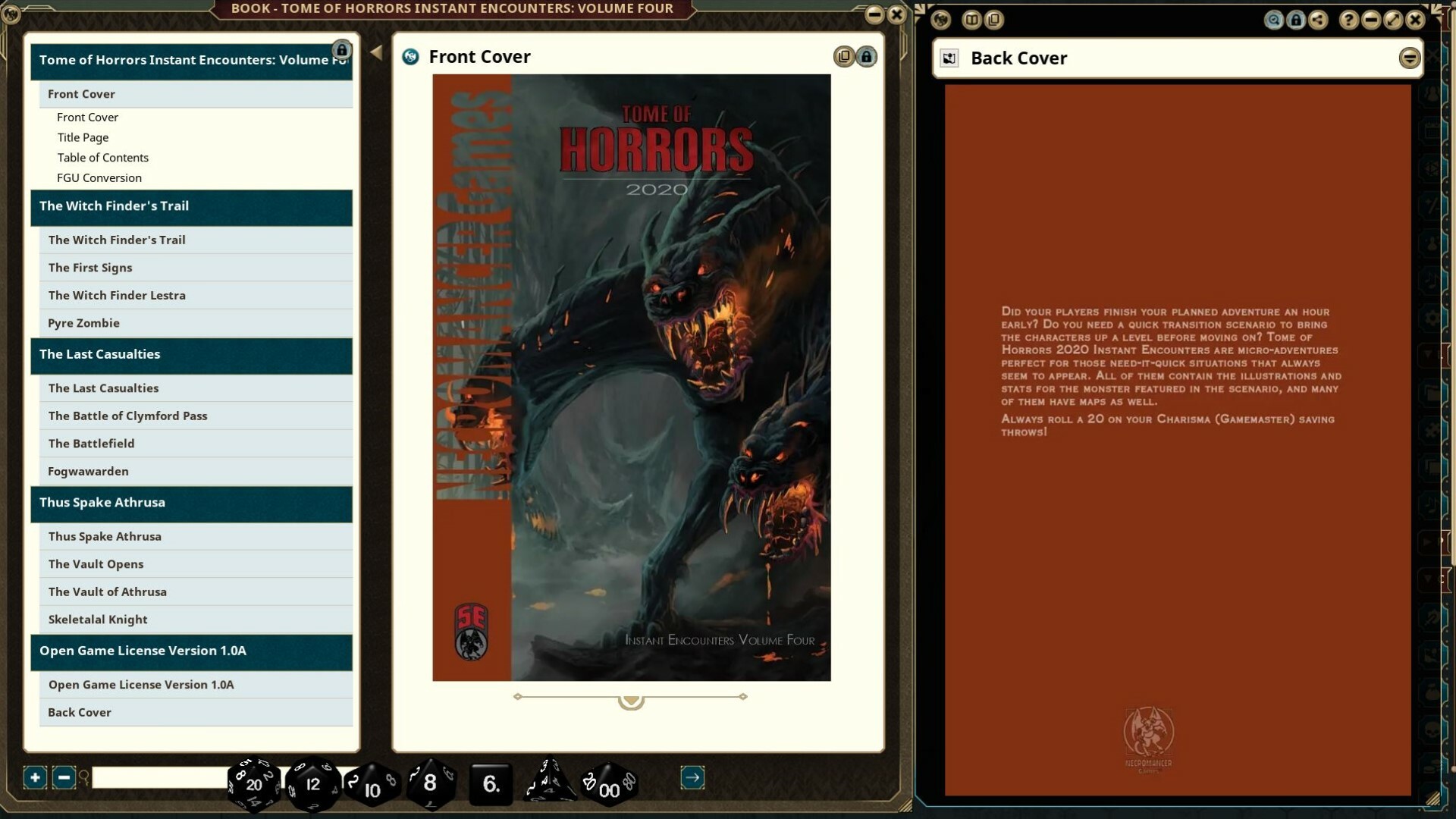Toggle the padlock icon in the top-right toolbar
Screen dimensions: 1456x819
[1295, 20]
